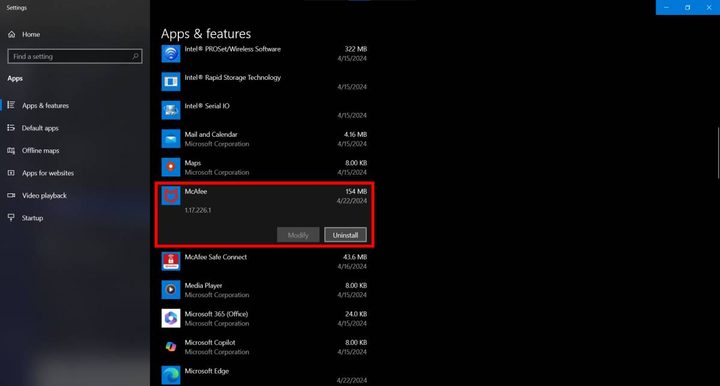This screenshot has width=720, height=386.
Task: Click the Microsoft Edge icon
Action: pos(171,375)
